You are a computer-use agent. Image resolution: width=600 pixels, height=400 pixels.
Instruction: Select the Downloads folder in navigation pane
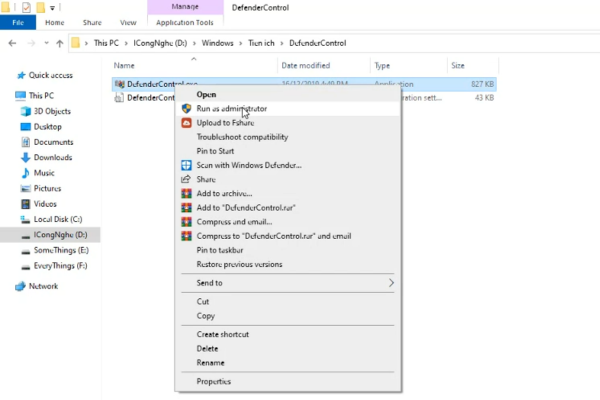pyautogui.click(x=53, y=157)
